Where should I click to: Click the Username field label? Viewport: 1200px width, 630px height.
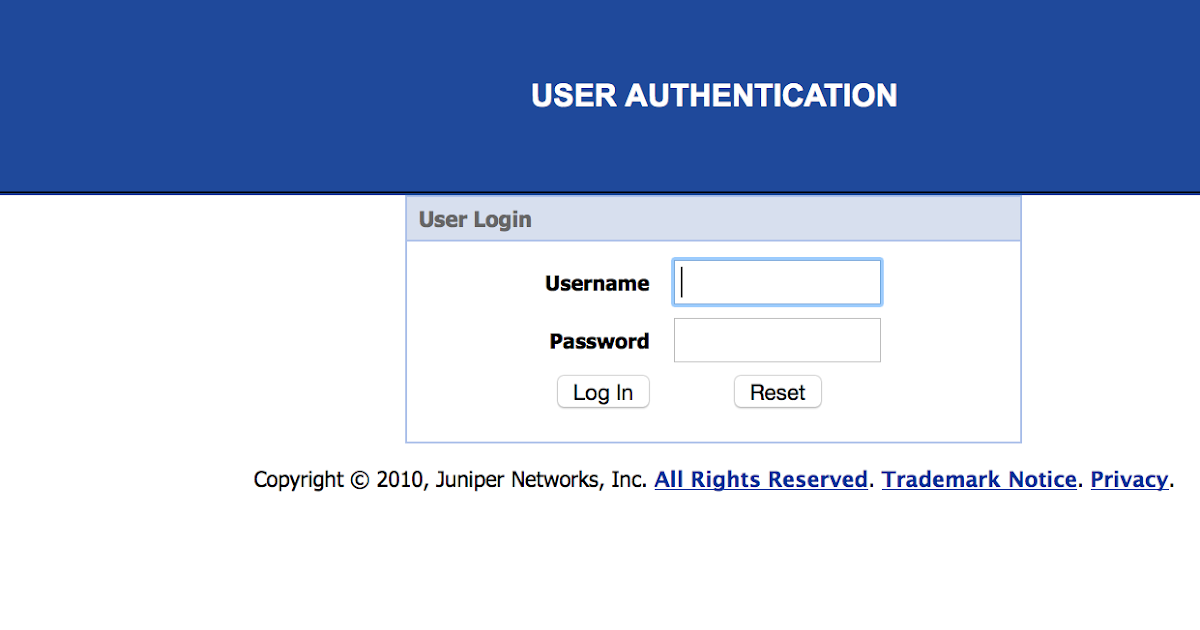(597, 284)
